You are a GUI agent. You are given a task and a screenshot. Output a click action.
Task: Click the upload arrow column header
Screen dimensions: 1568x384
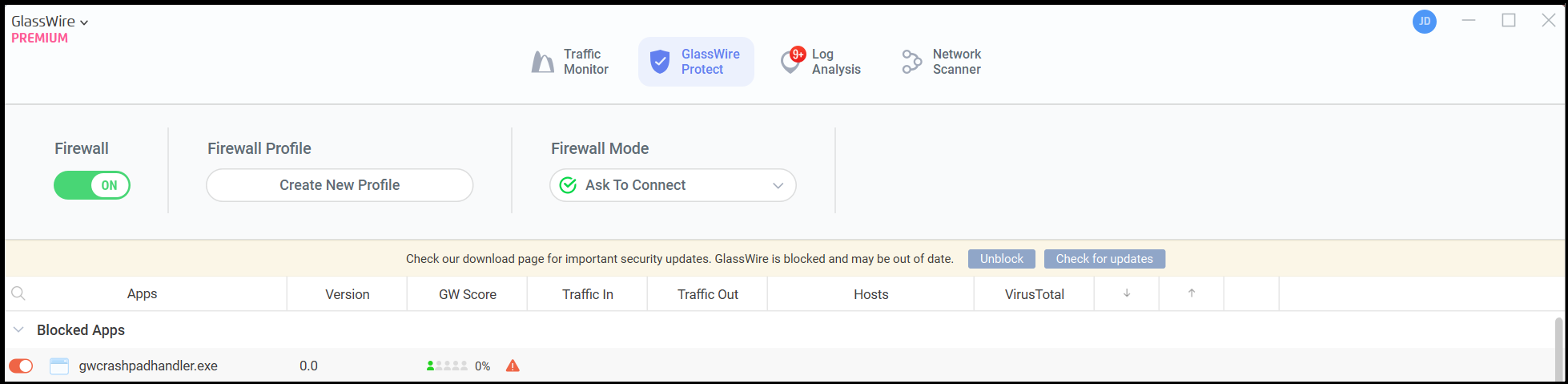click(1192, 293)
